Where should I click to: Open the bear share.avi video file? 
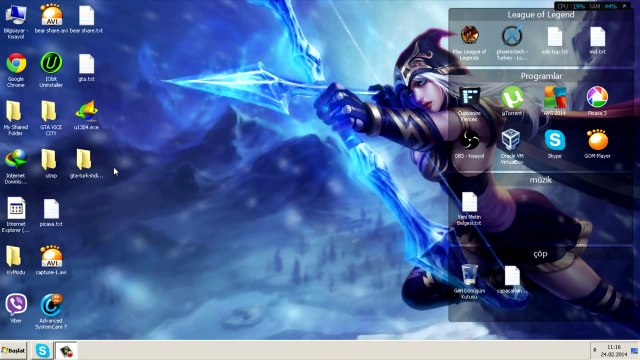[x=51, y=18]
